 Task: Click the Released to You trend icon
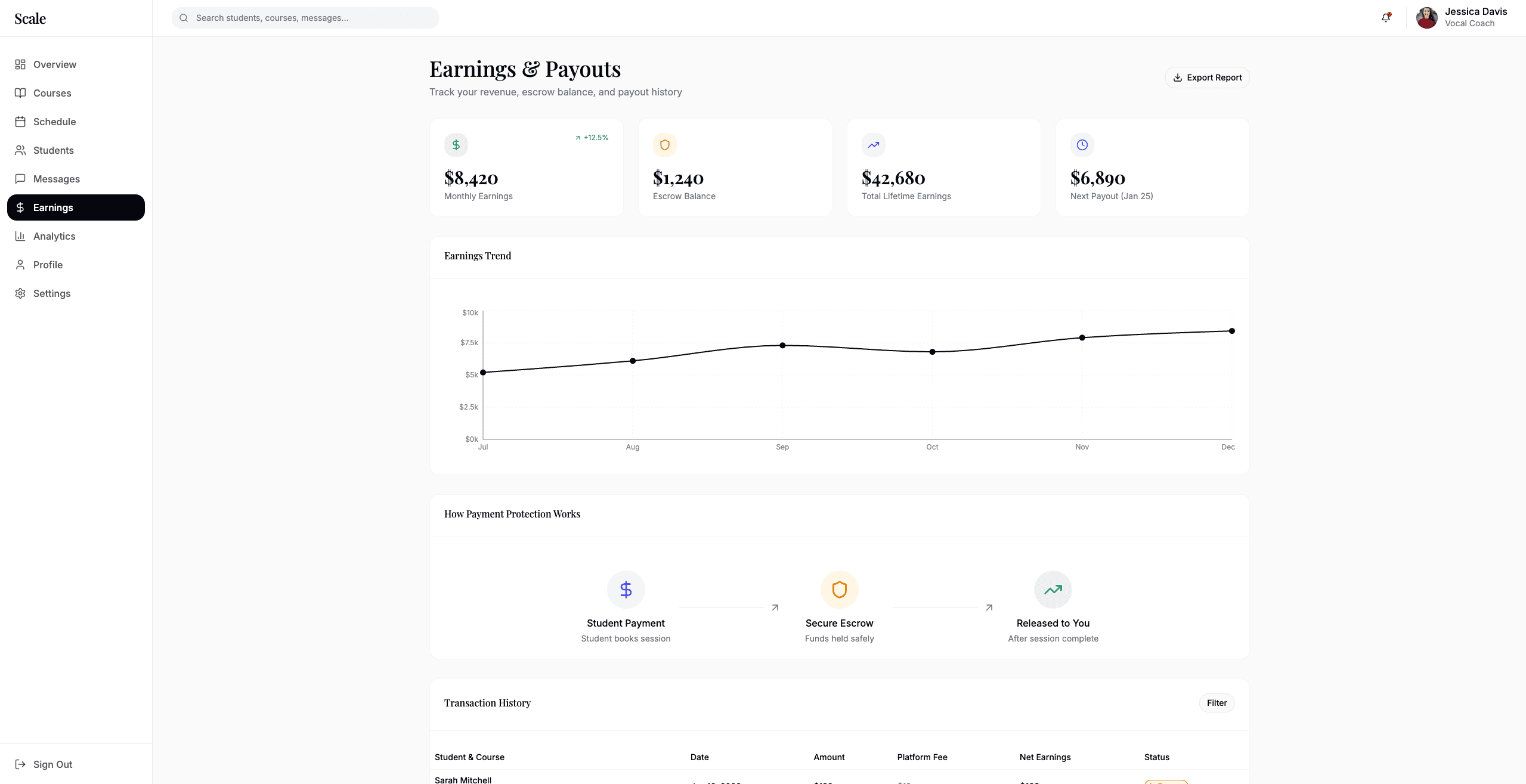click(1053, 590)
